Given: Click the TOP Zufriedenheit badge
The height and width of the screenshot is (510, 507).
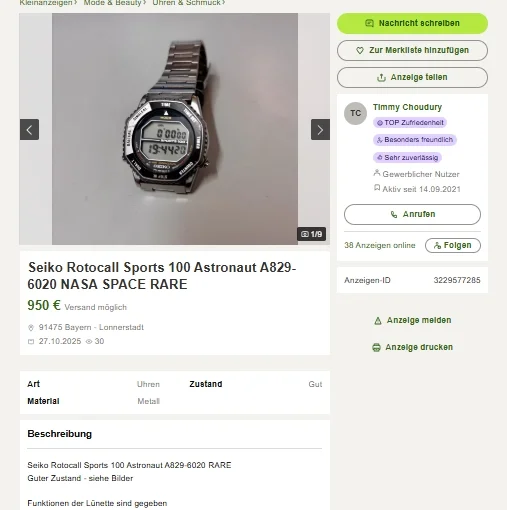Looking at the screenshot, I should 410,123.
